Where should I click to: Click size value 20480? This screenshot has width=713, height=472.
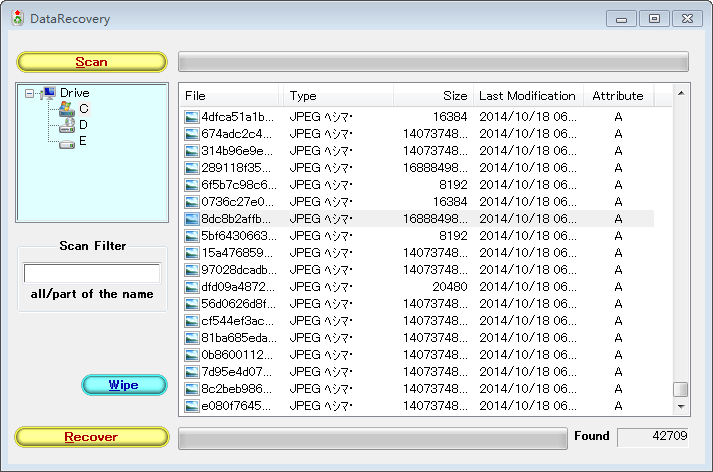pos(450,287)
